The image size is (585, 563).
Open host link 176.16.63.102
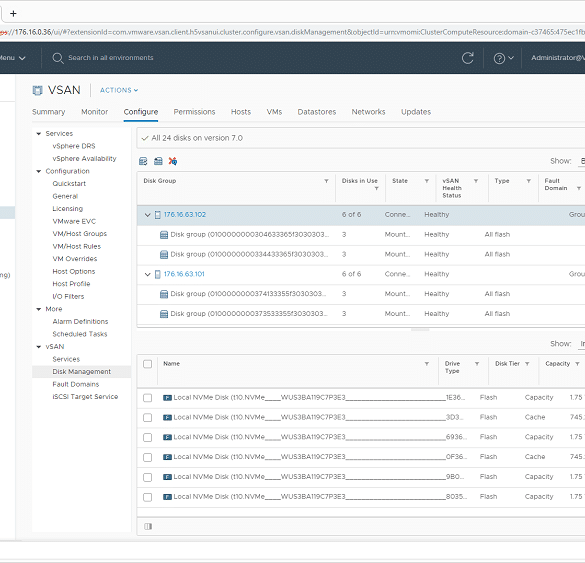tap(185, 215)
